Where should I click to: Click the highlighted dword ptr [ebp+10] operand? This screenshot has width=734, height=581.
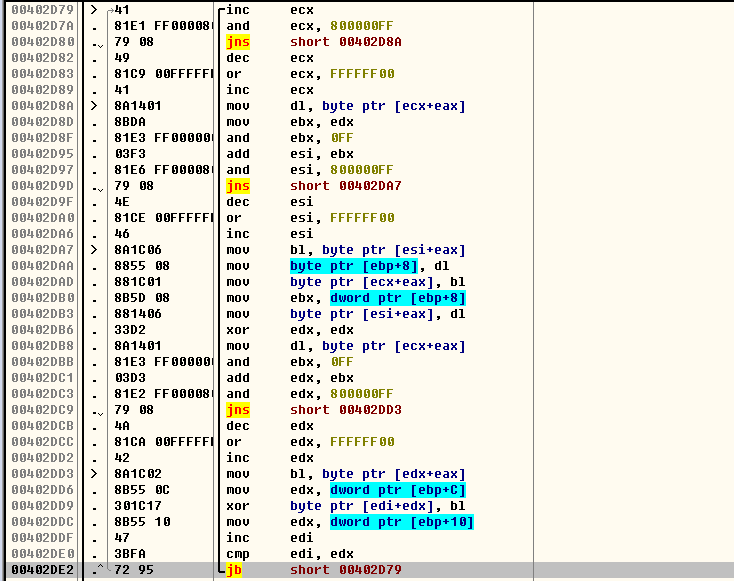(402, 522)
